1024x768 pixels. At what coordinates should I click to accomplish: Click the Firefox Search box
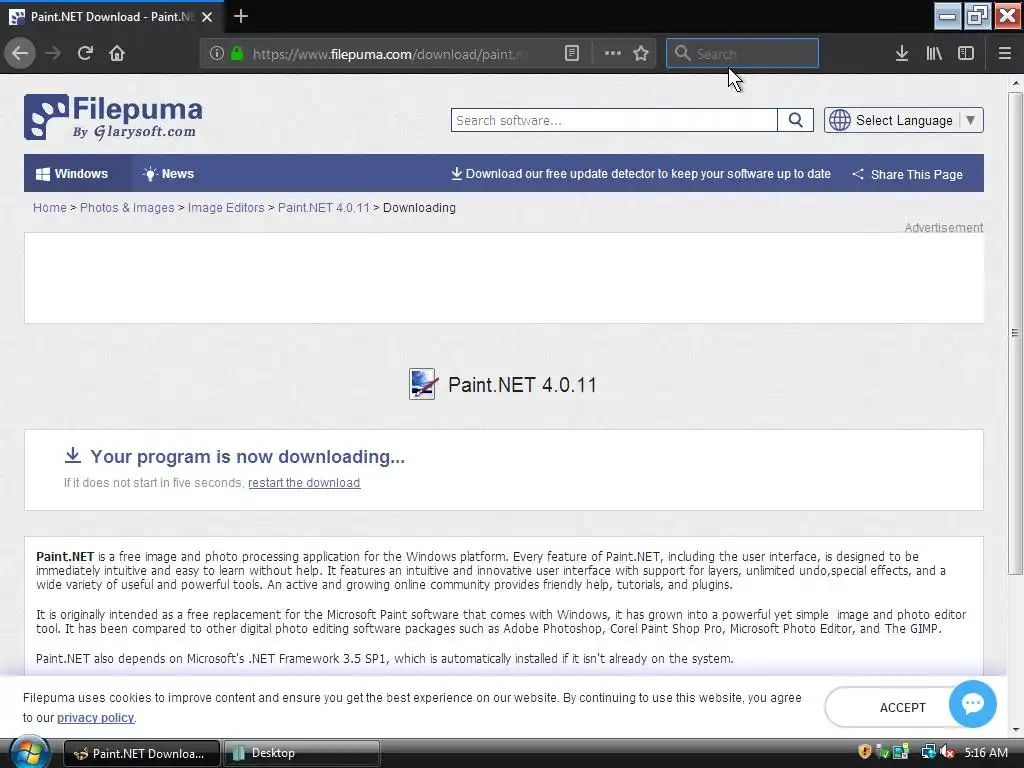(742, 54)
